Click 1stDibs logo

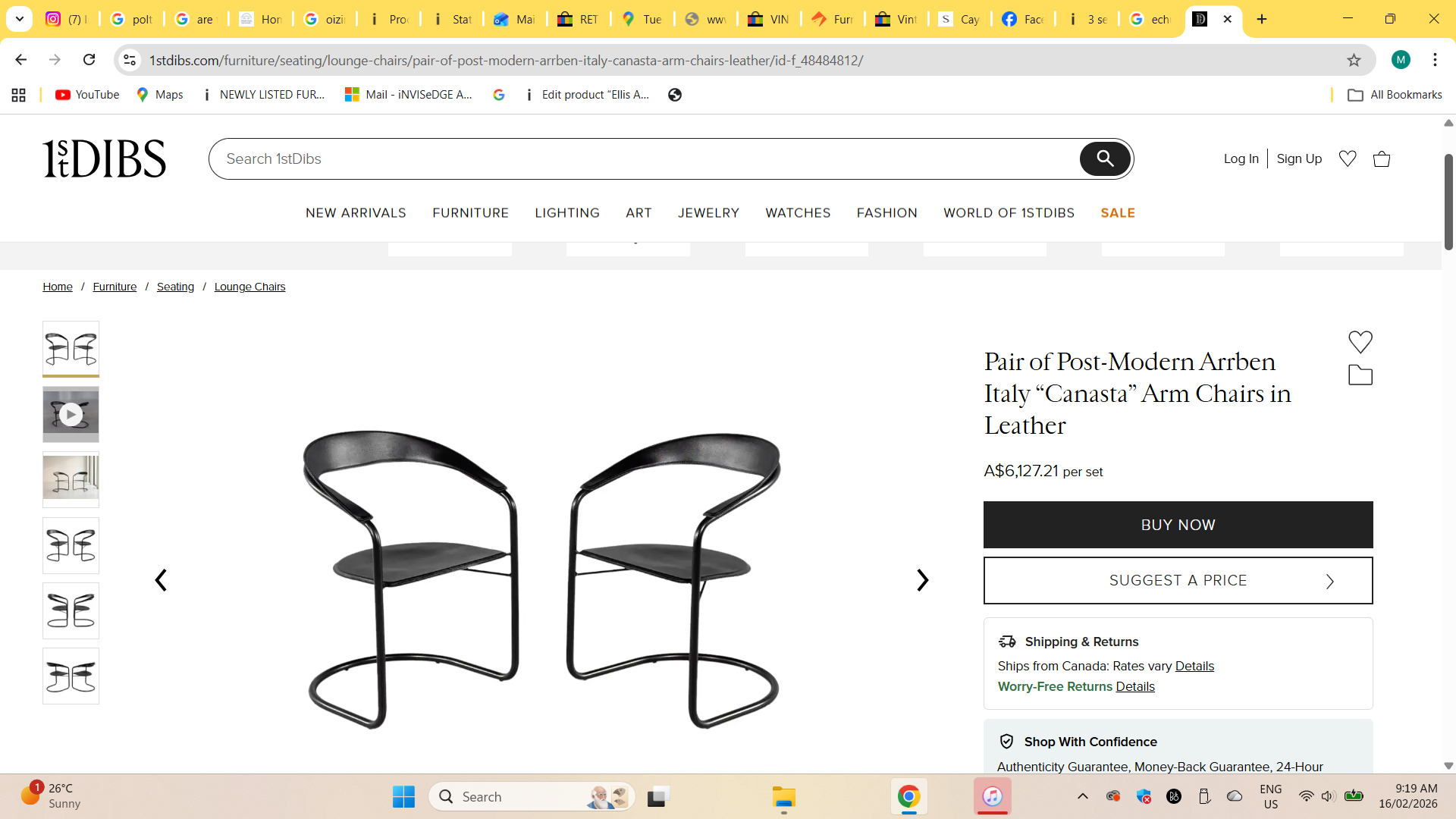click(x=104, y=158)
